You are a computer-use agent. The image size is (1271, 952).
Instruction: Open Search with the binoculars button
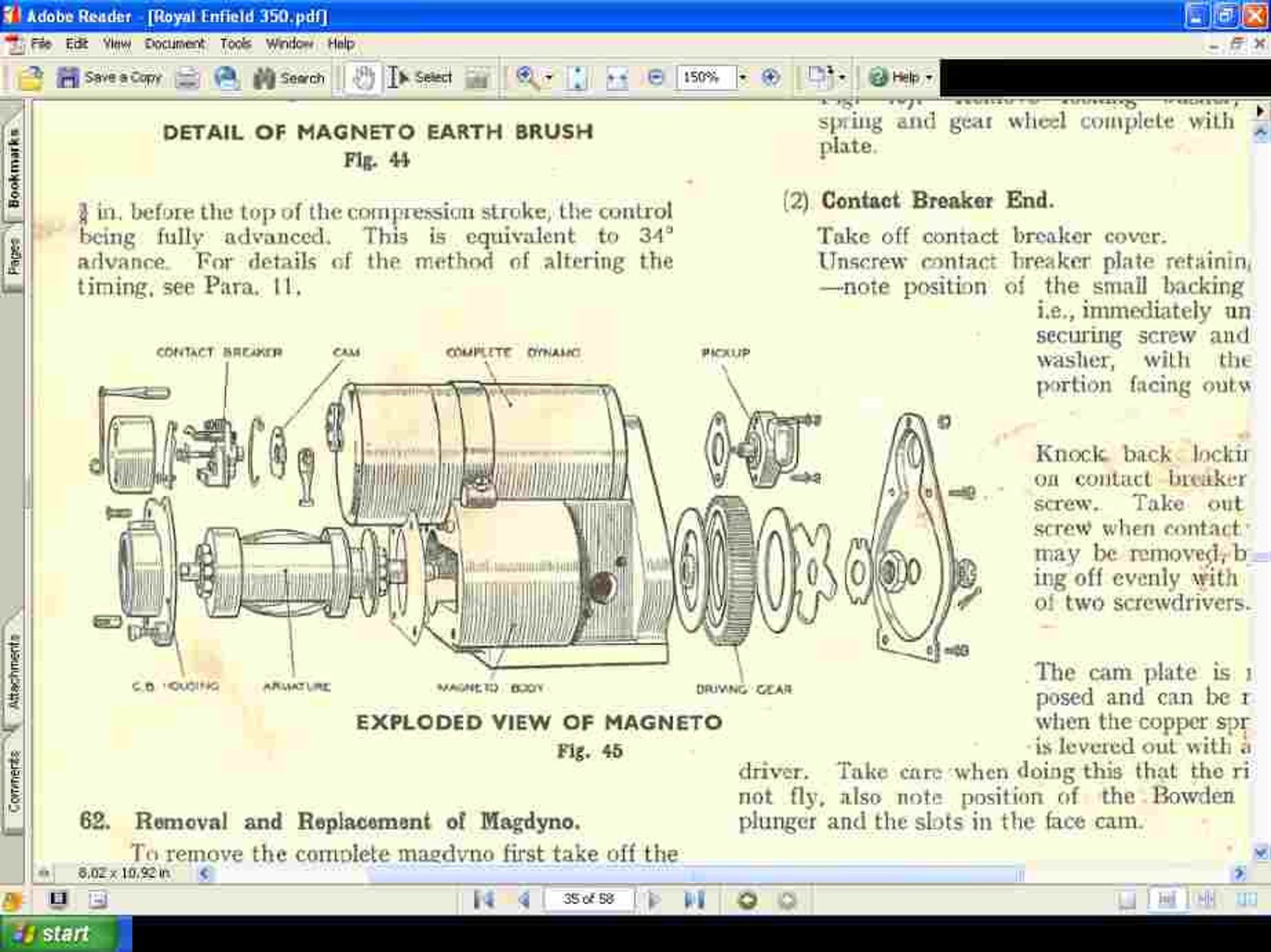coord(289,78)
